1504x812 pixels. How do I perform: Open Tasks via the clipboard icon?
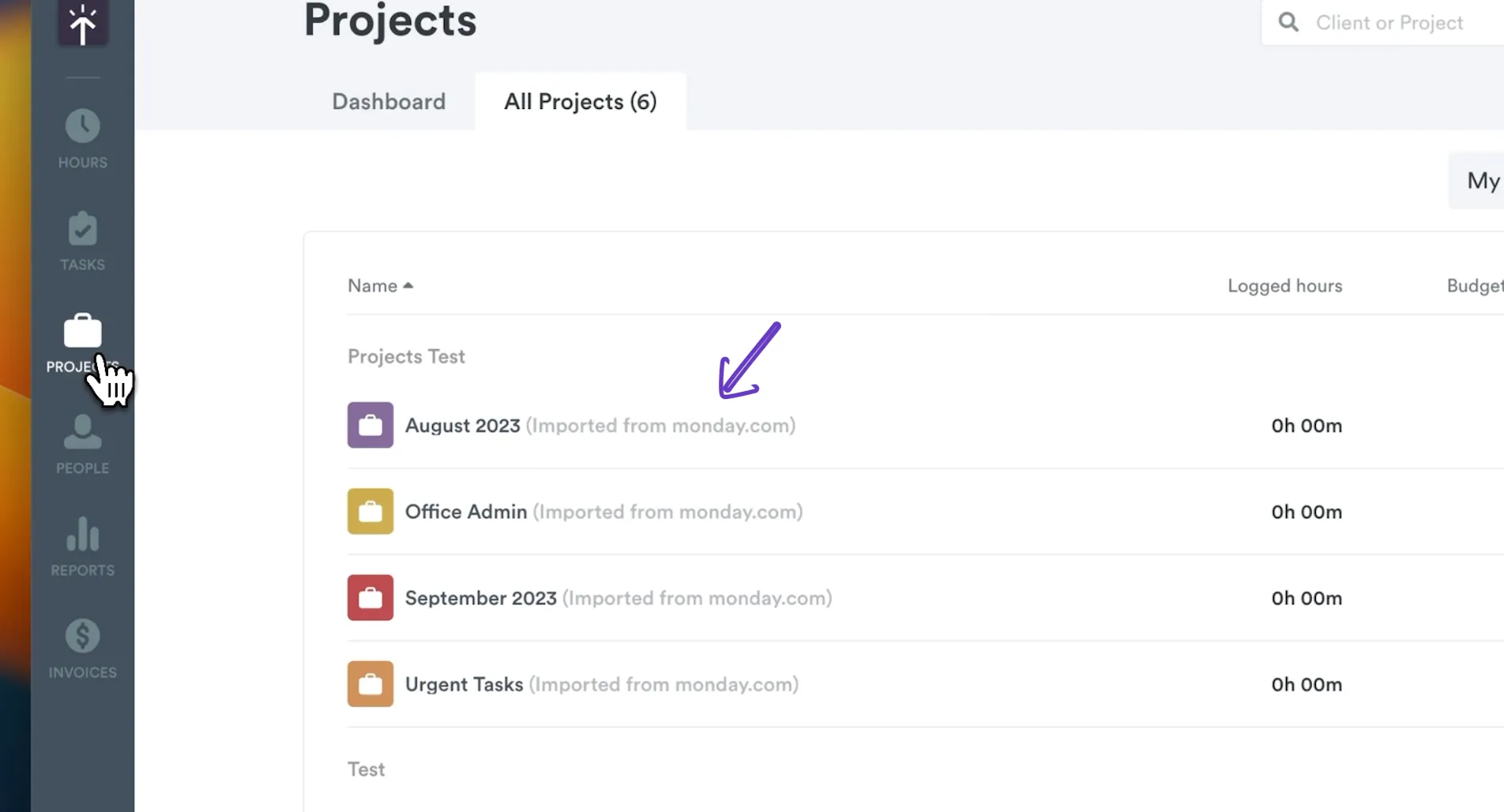[x=82, y=230]
